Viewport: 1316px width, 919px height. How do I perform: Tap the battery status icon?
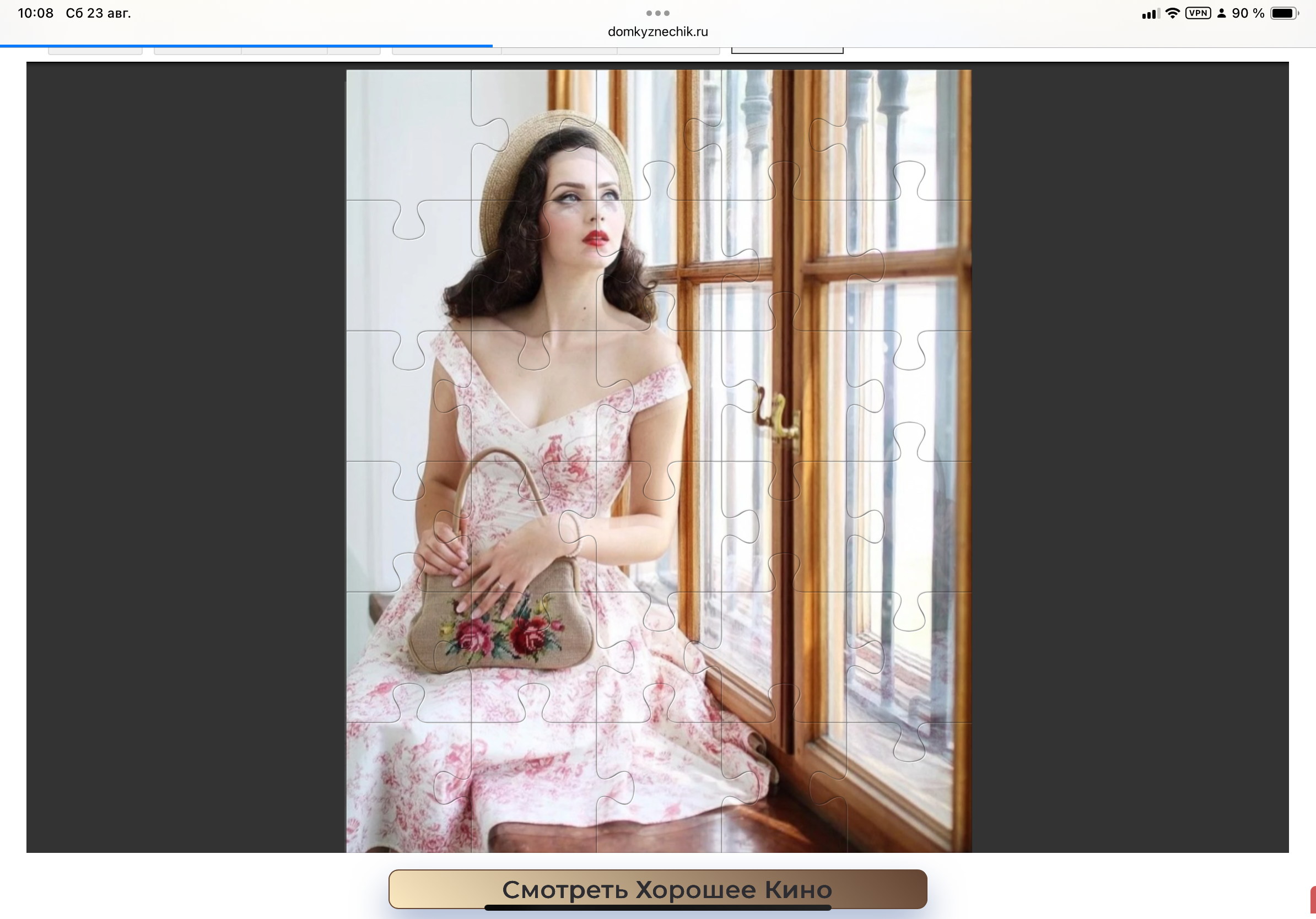tap(1285, 13)
